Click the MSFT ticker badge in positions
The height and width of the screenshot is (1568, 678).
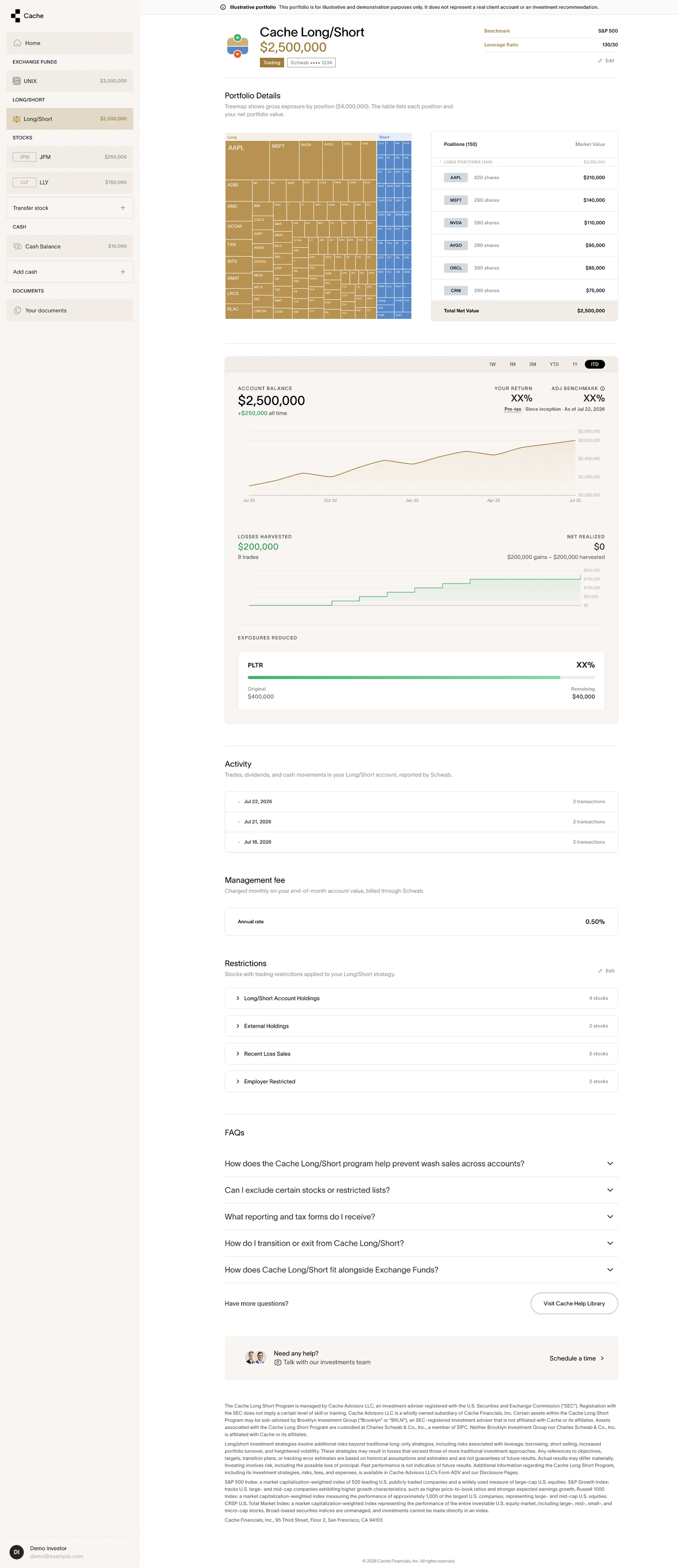pyautogui.click(x=456, y=200)
